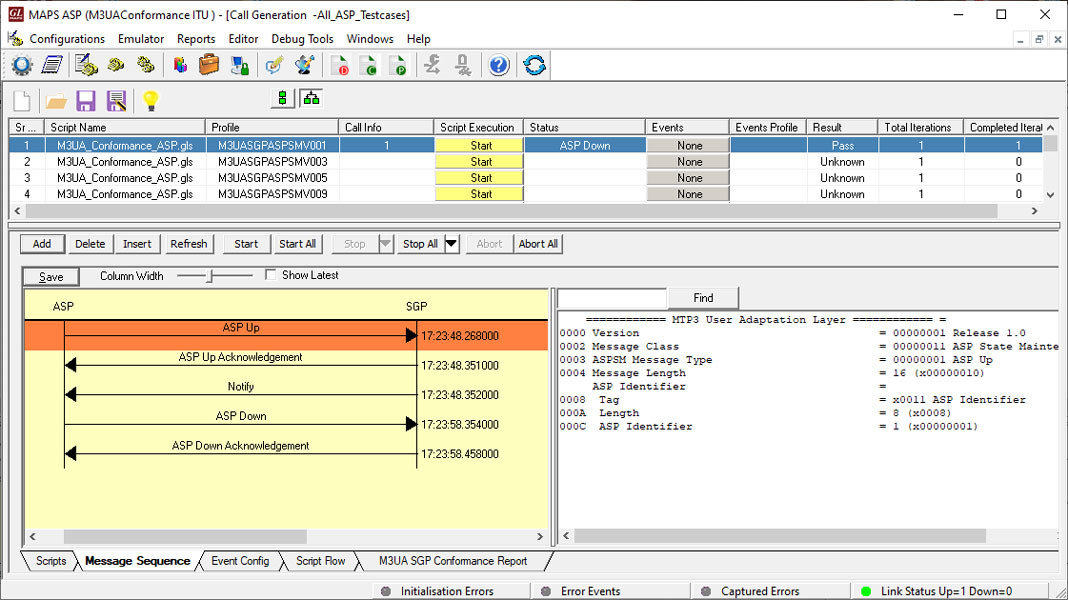1068x600 pixels.
Task: Click the purple floppy disk save icon
Action: coord(86,101)
